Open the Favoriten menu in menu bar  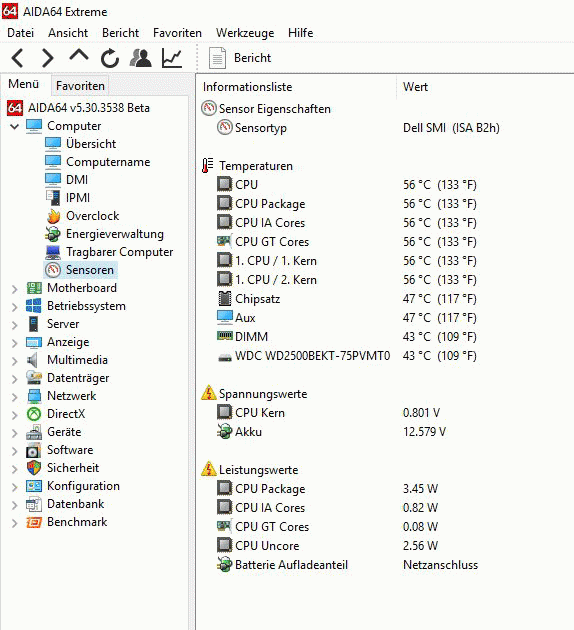pos(177,33)
